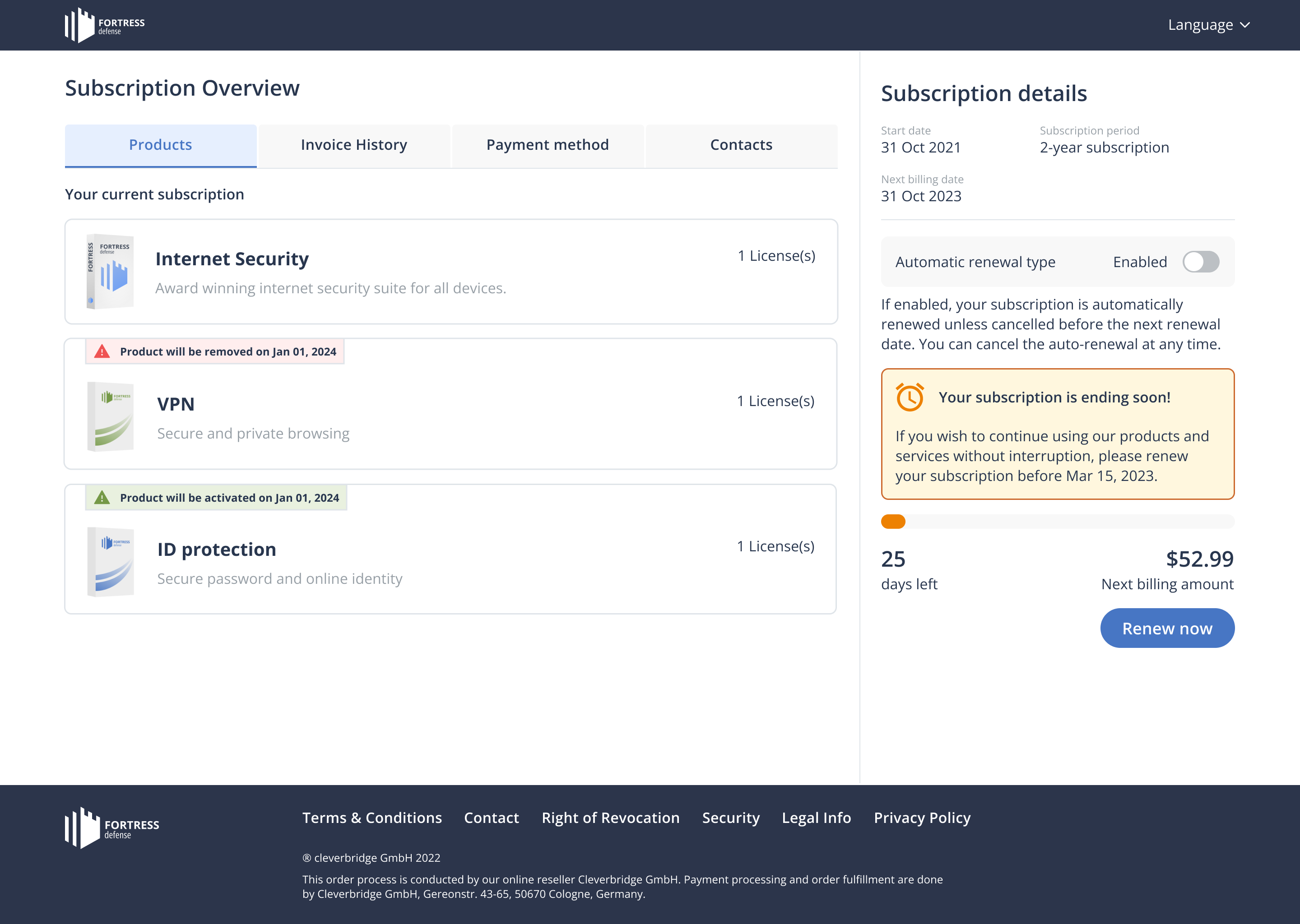Switch to the Invoice History tab
This screenshot has width=1300, height=924.
[354, 145]
